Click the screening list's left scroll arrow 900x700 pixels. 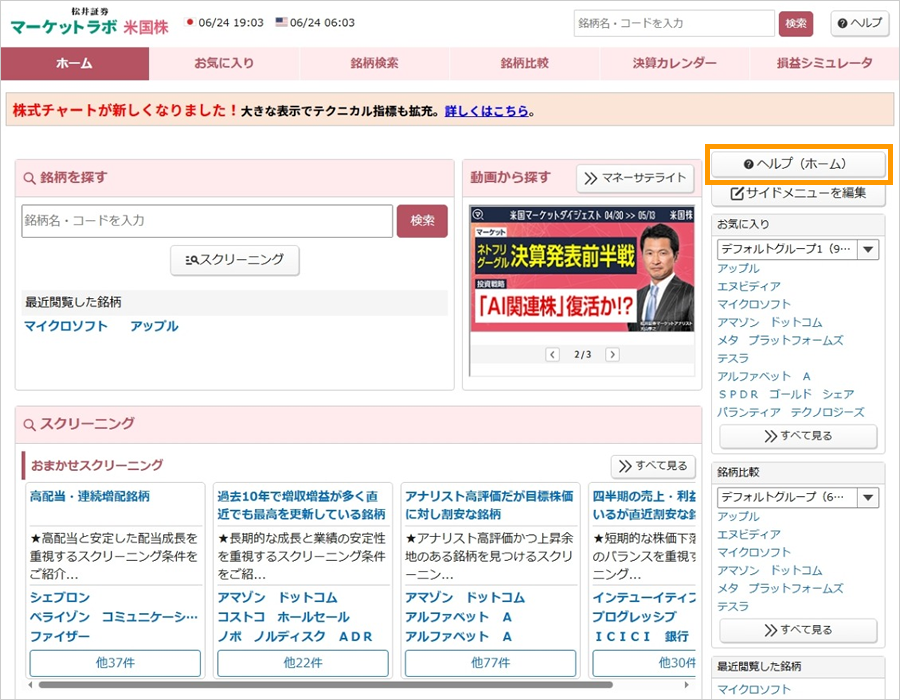[x=30, y=685]
